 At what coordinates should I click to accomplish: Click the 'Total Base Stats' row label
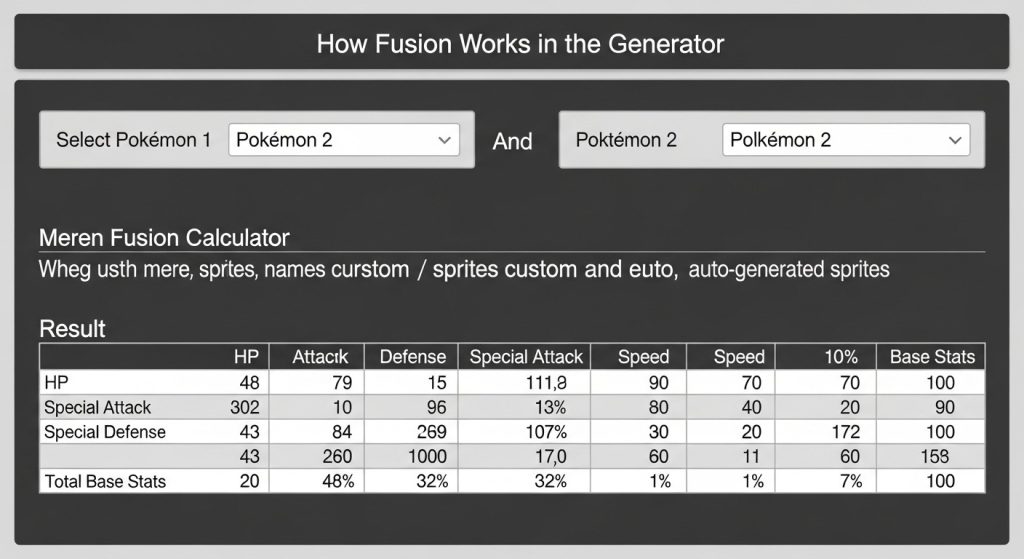pyautogui.click(x=105, y=481)
